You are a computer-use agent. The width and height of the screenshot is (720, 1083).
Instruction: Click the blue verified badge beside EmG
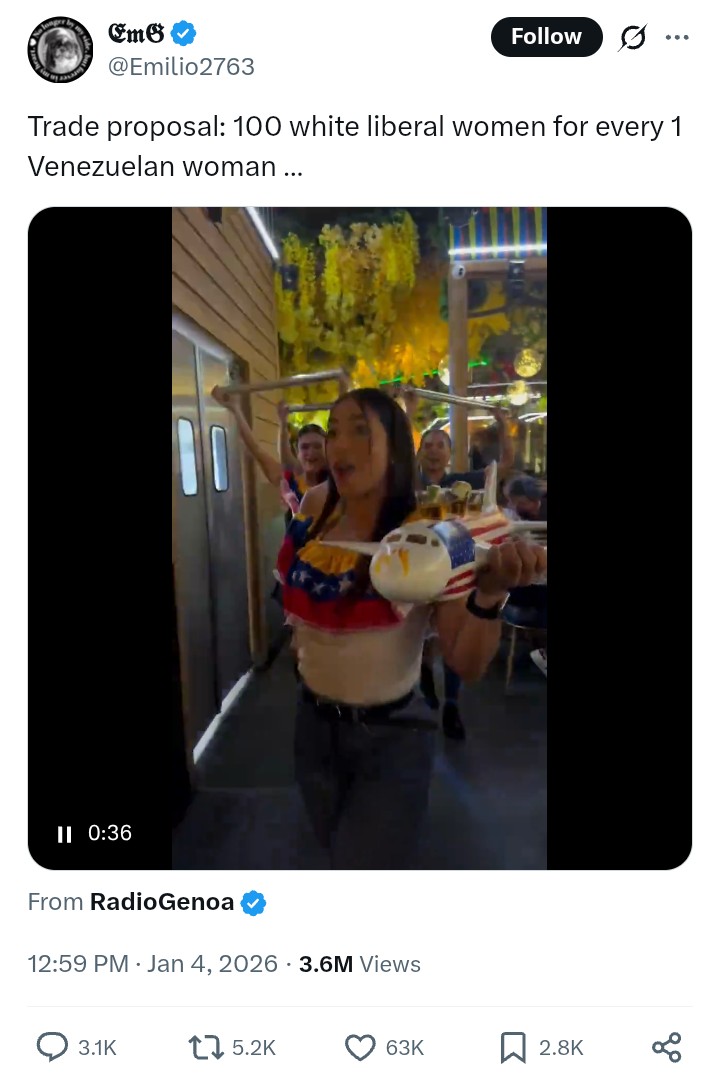183,33
